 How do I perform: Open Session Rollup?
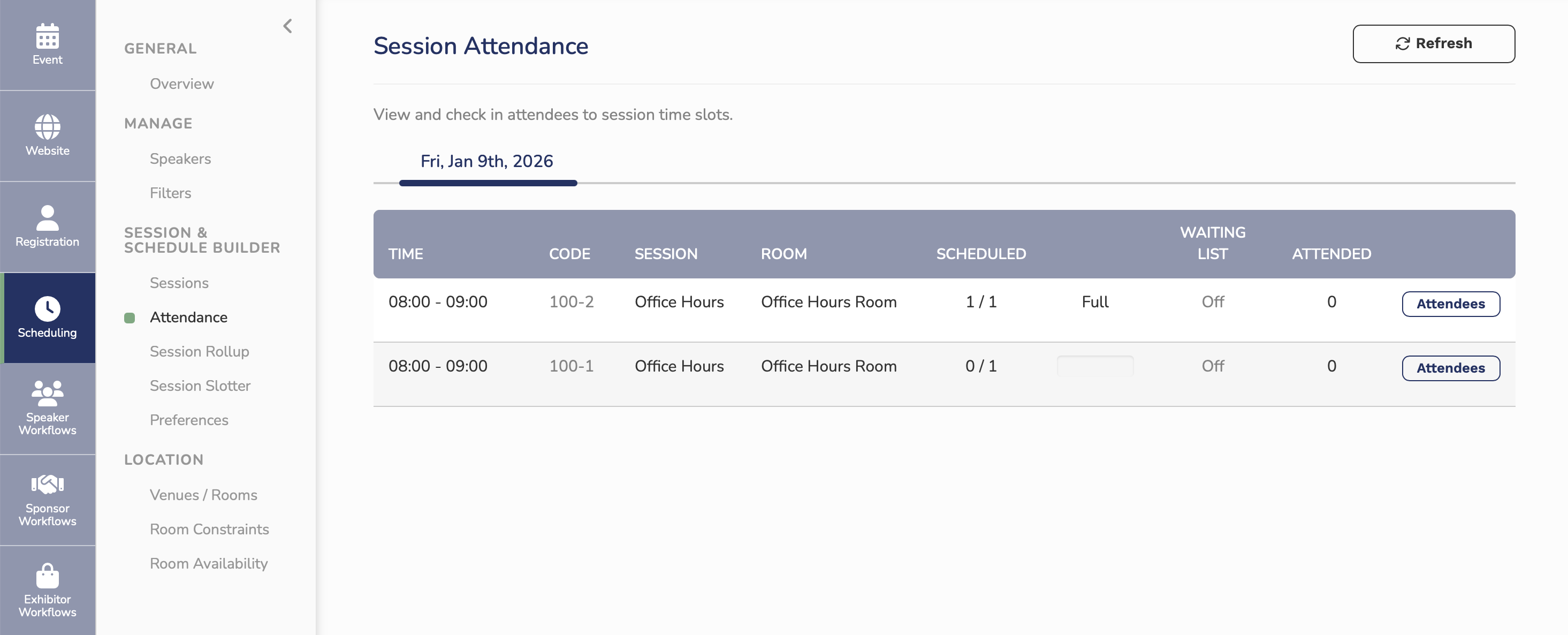coord(200,351)
